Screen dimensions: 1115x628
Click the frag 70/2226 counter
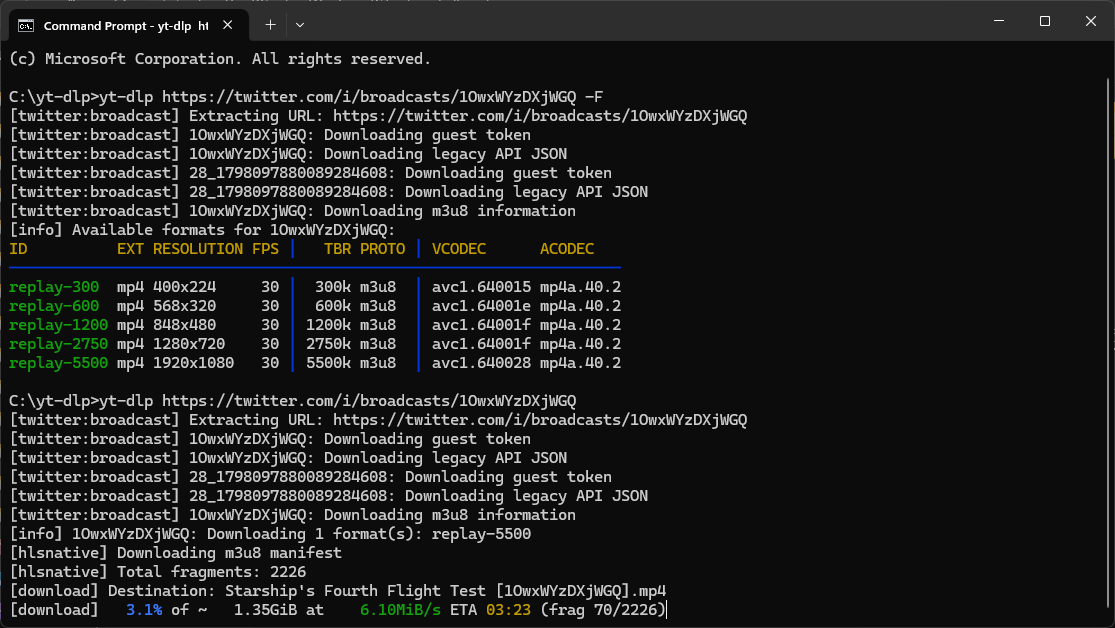[x=603, y=610]
